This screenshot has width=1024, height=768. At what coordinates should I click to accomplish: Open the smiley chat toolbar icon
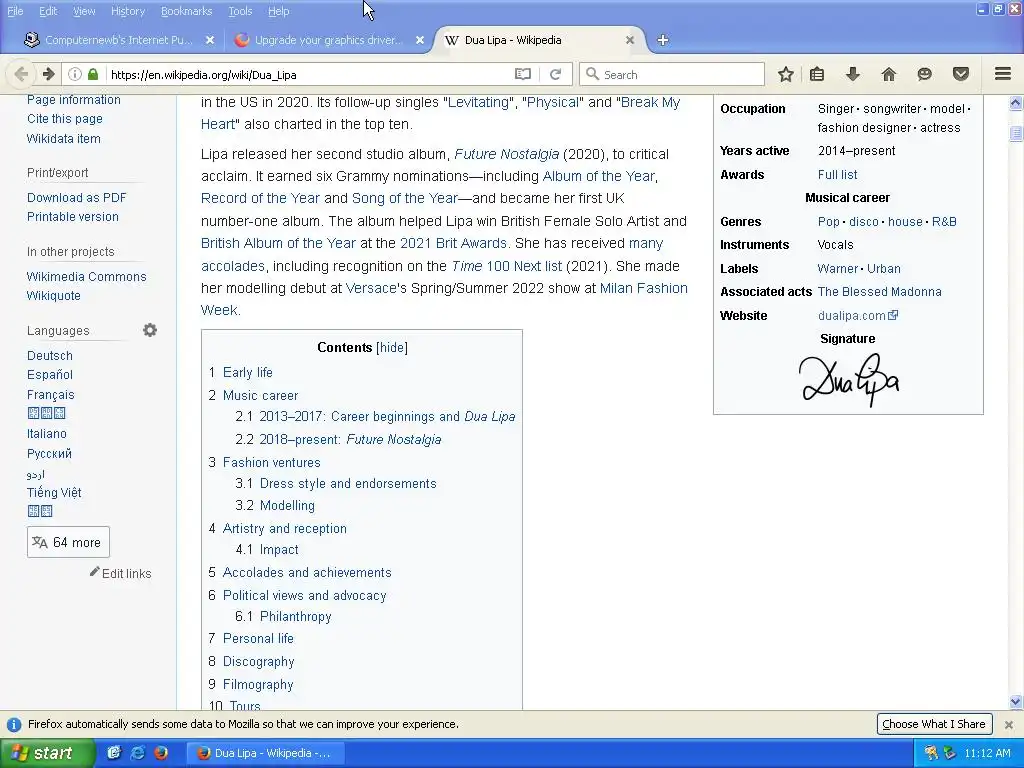click(924, 74)
